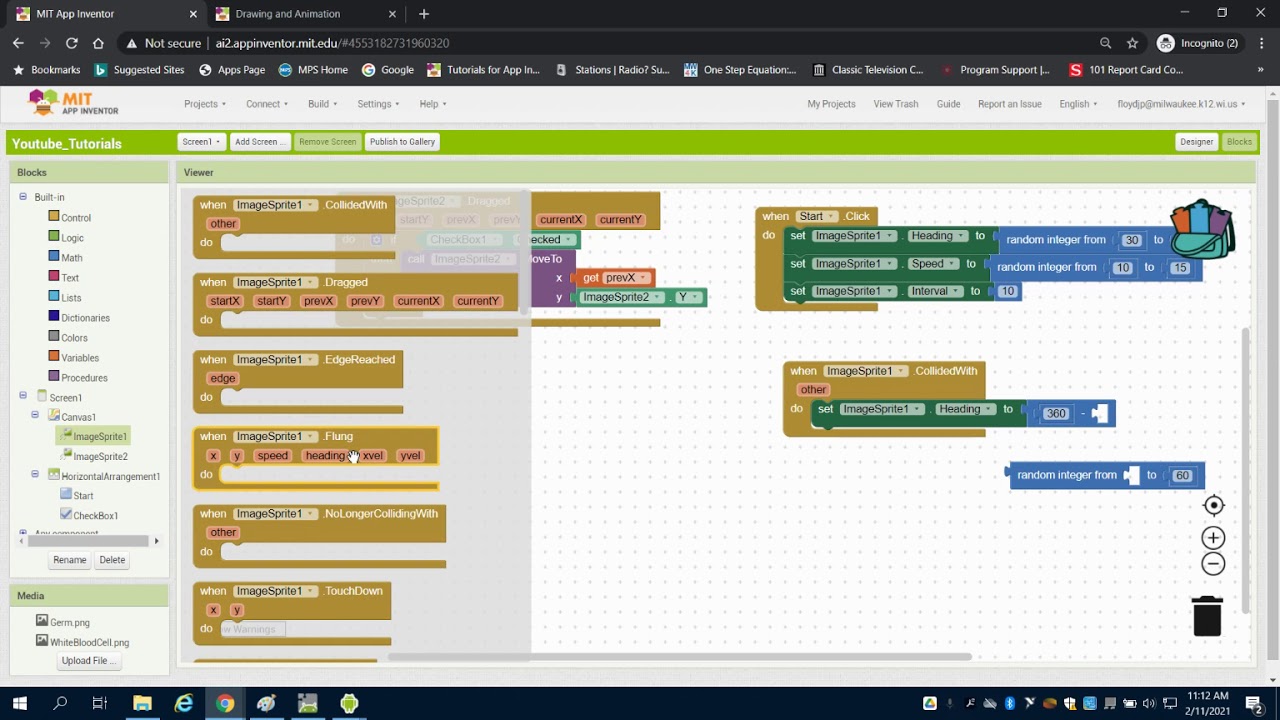The width and height of the screenshot is (1280, 720).
Task: Click the Add Screen button
Action: click(259, 142)
